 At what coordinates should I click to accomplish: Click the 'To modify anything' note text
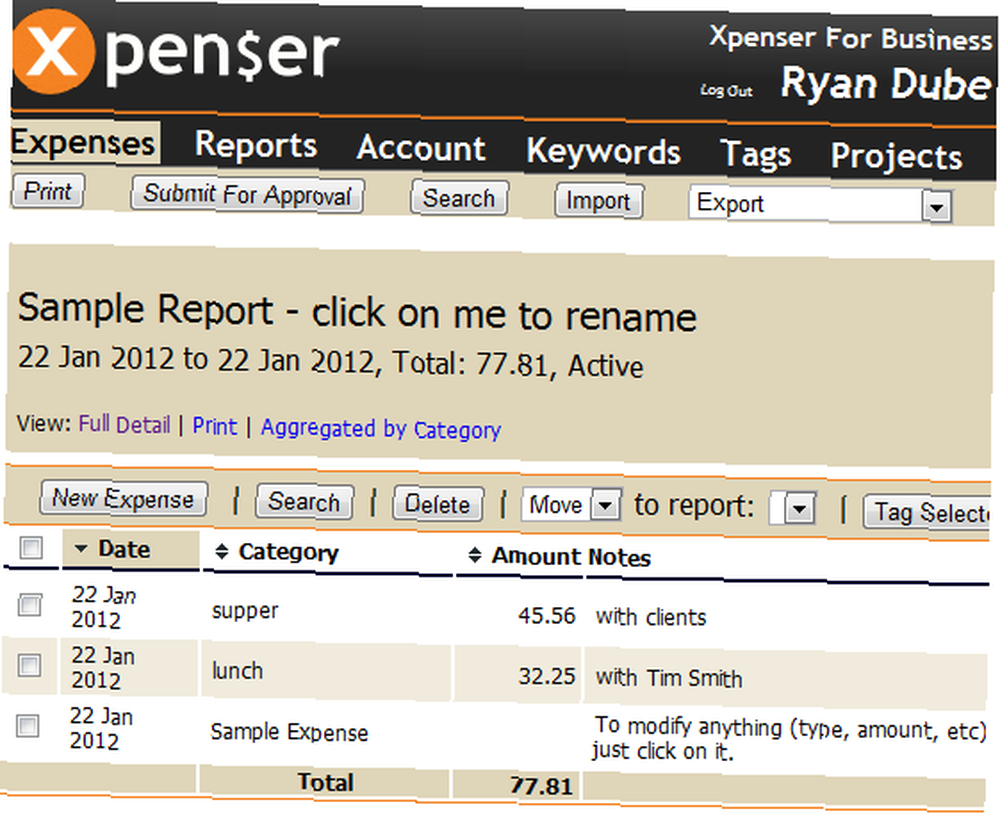tap(790, 739)
